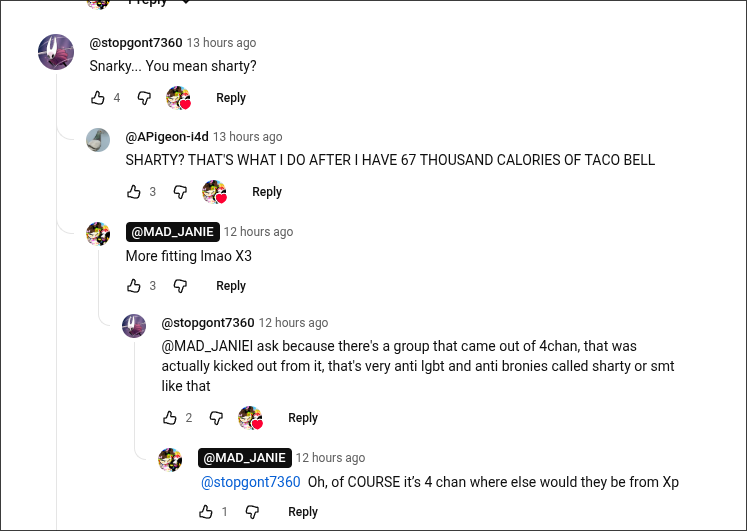Open stopgont7360's avatar on top comment

56,52
